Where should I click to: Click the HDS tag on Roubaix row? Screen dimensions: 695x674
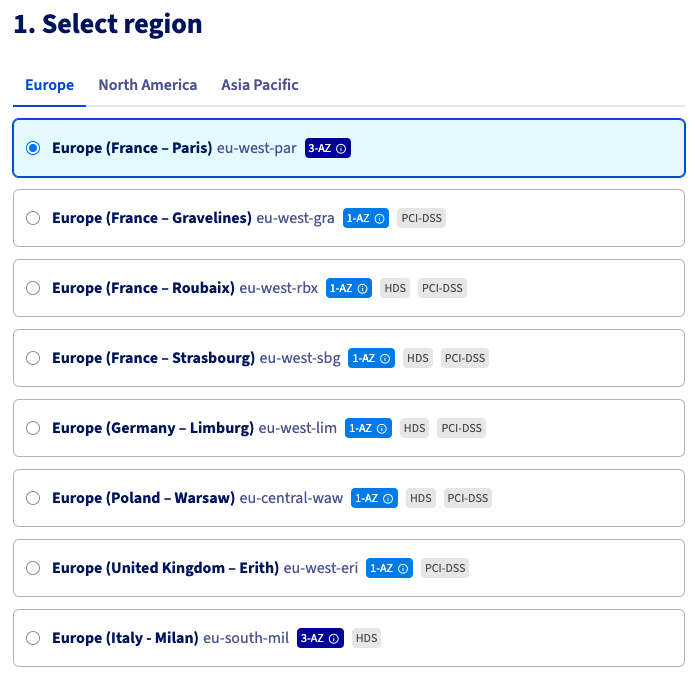coord(395,289)
